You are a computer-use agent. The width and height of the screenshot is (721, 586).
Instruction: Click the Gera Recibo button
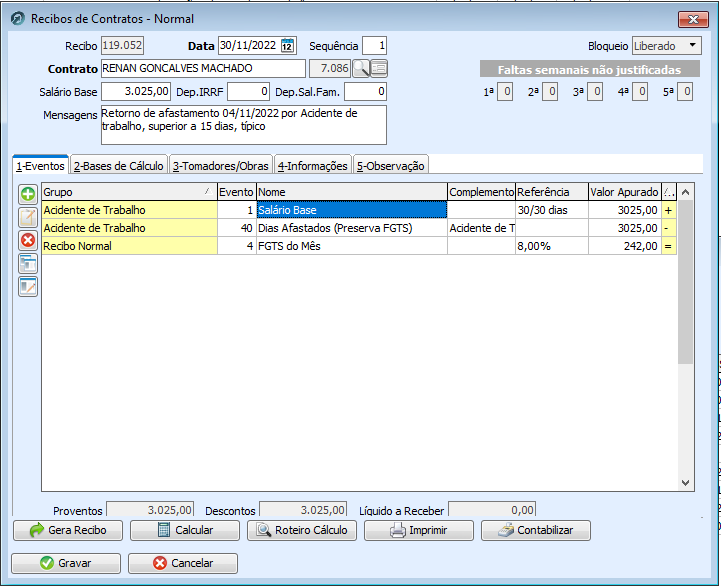click(x=68, y=530)
